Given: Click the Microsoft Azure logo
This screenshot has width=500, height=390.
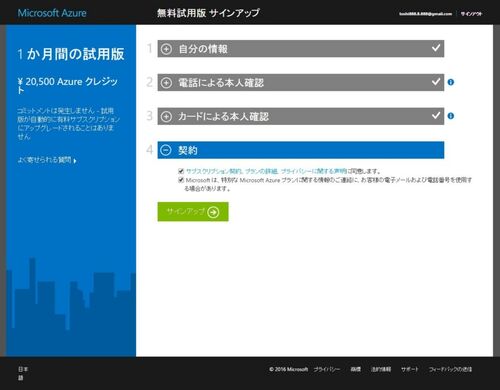Looking at the screenshot, I should click(x=52, y=13).
